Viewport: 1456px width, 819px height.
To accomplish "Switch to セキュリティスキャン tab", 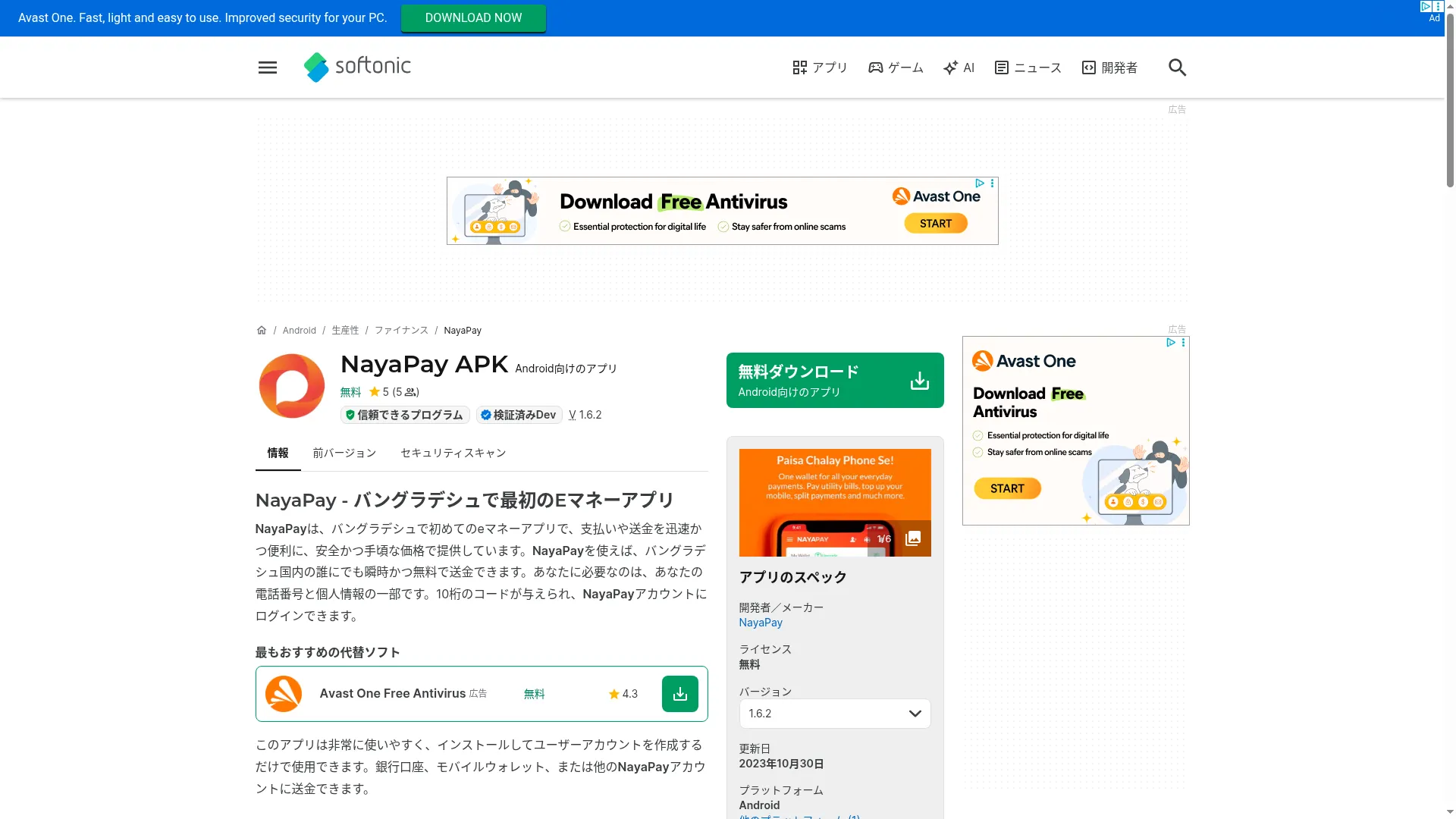I will click(453, 453).
